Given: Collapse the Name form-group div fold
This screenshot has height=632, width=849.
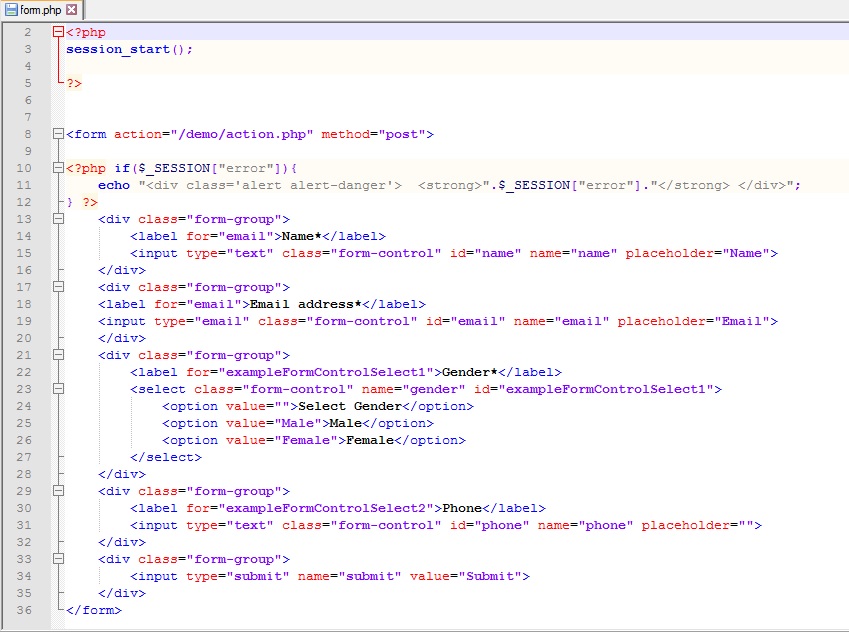Looking at the screenshot, I should click(x=58, y=219).
